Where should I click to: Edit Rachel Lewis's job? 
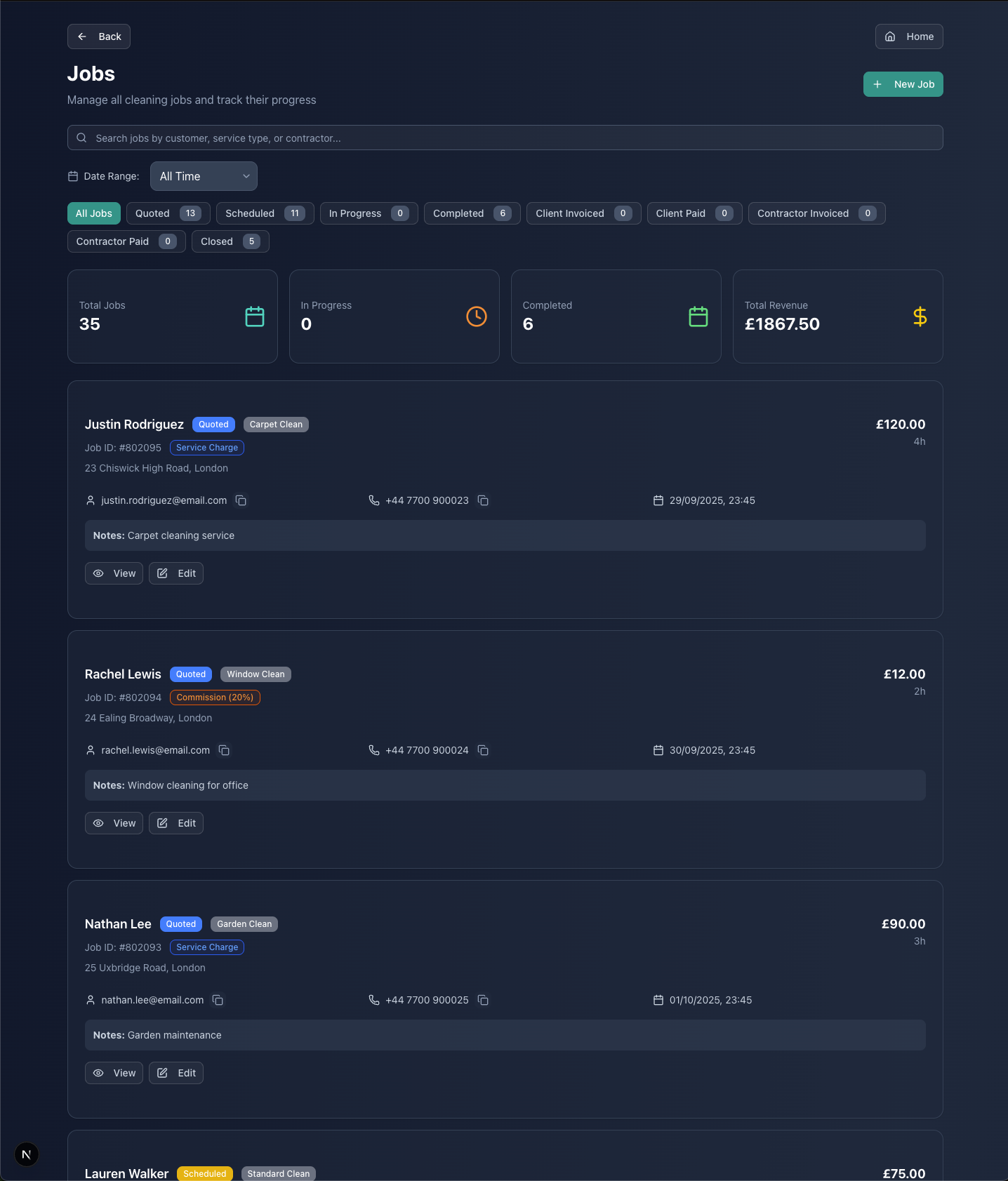(176, 823)
